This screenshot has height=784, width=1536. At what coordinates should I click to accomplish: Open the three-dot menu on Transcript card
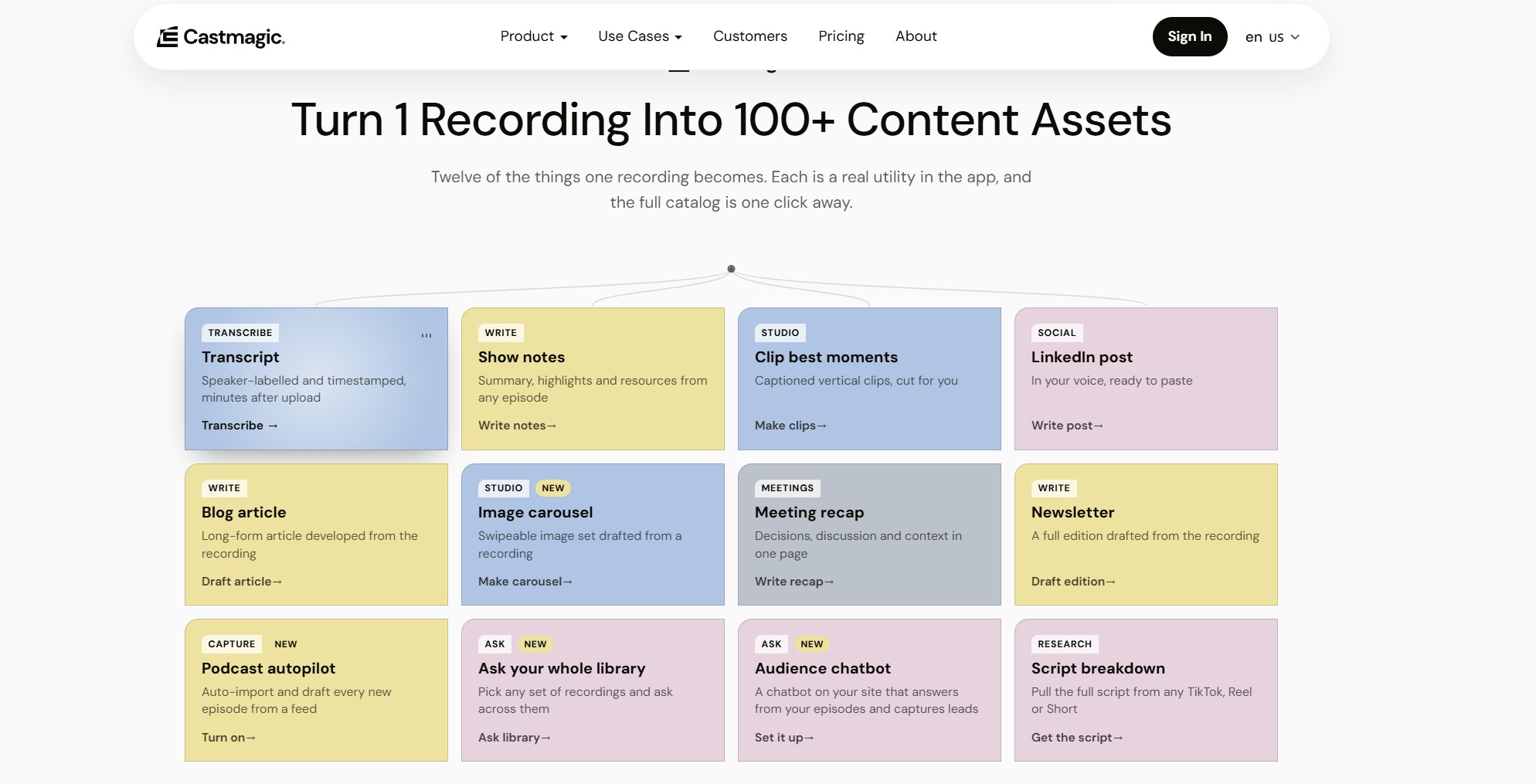tap(426, 335)
